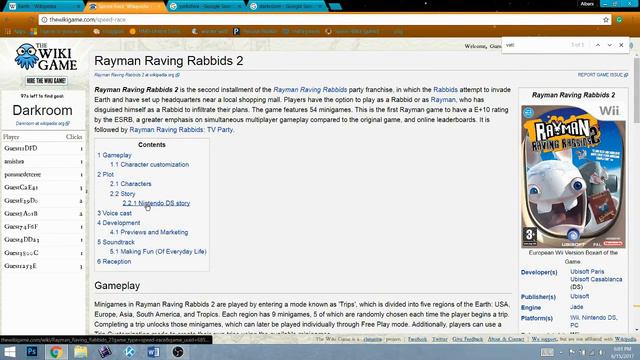The height and width of the screenshot is (360, 640).
Task: Jump to 2.2 Story in contents
Action: (x=122, y=194)
